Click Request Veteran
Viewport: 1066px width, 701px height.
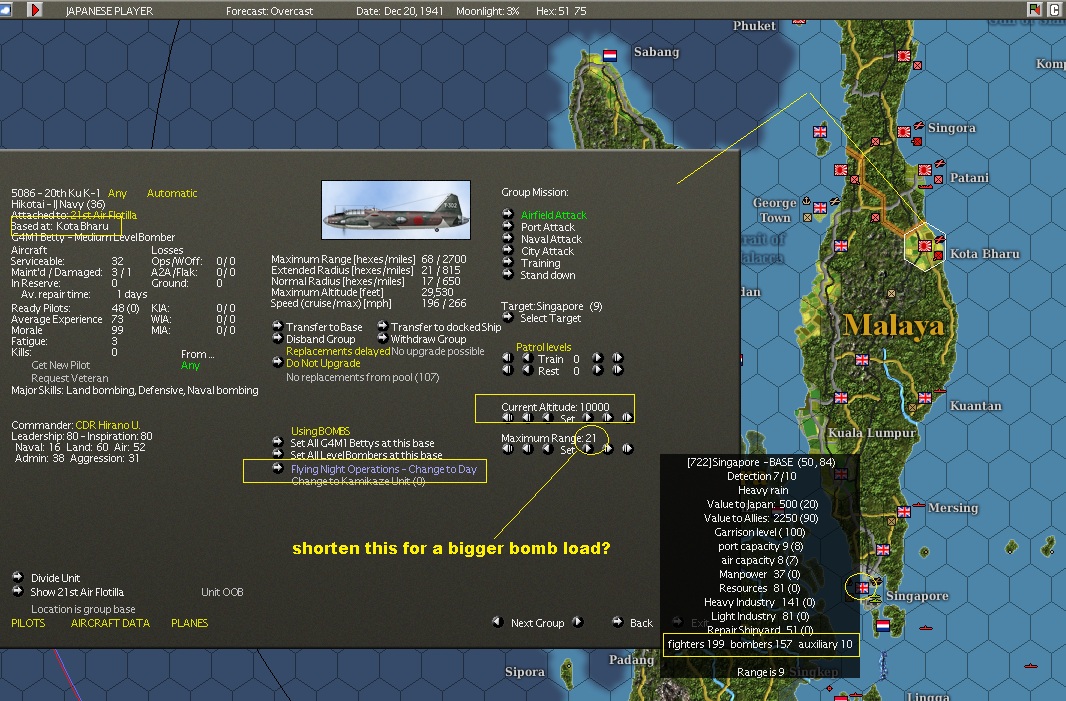click(69, 378)
